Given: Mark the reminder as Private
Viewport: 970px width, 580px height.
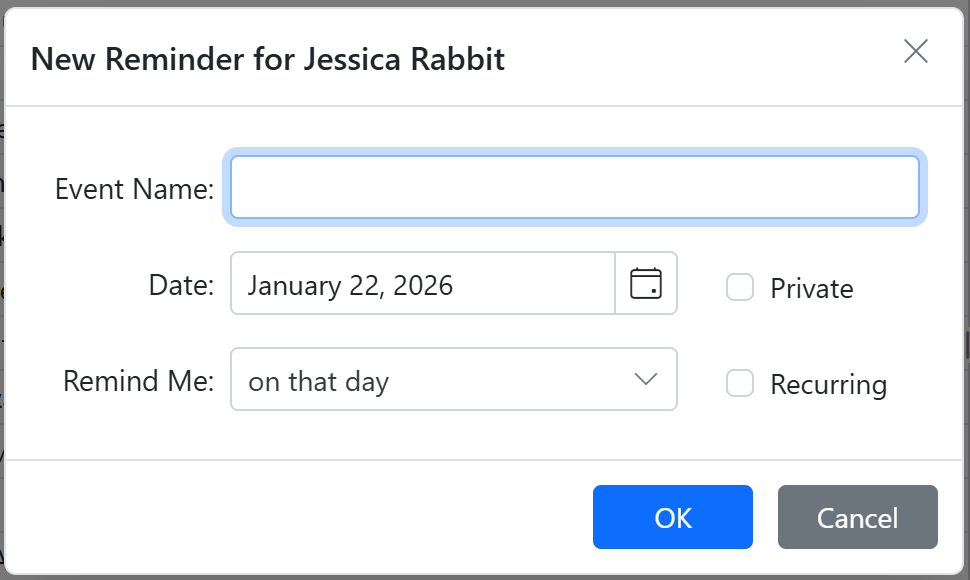Looking at the screenshot, I should point(740,287).
